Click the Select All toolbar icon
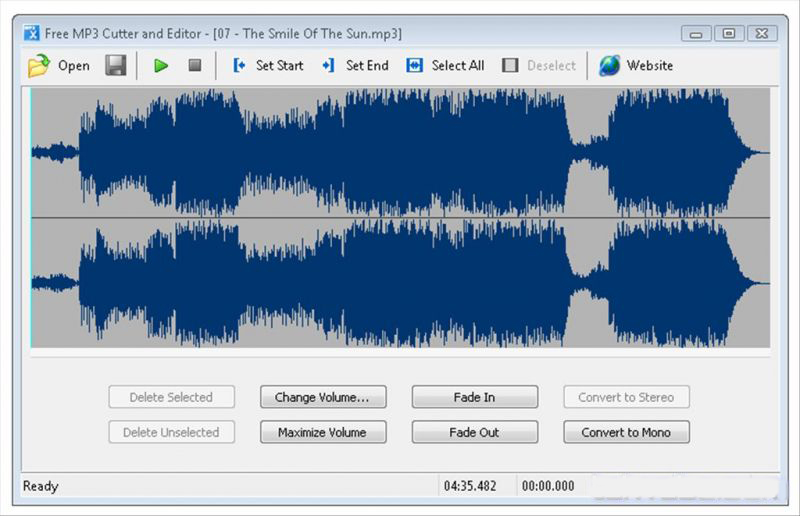The height and width of the screenshot is (516, 800). 414,66
